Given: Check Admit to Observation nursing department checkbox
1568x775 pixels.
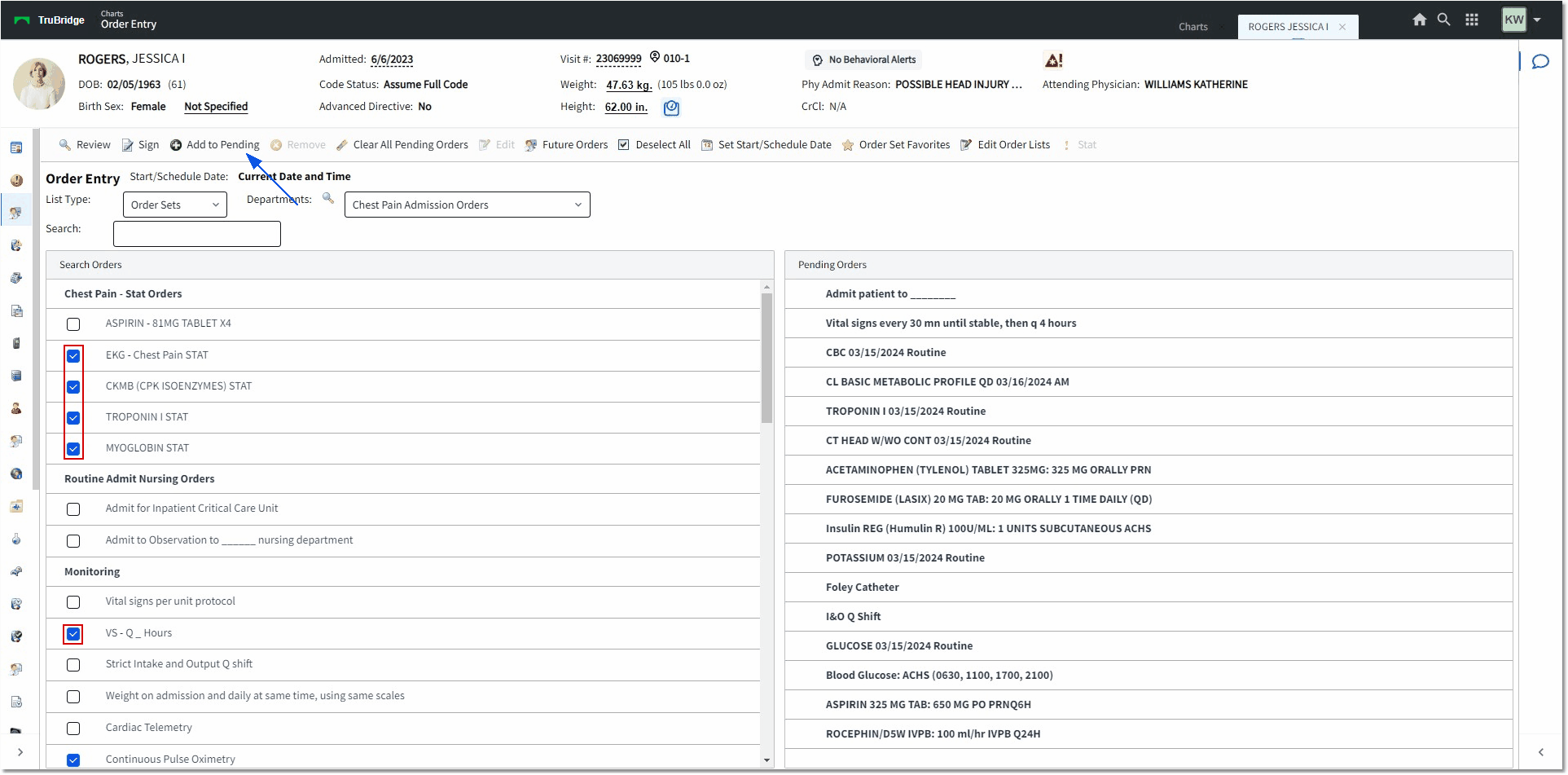Looking at the screenshot, I should 73,541.
